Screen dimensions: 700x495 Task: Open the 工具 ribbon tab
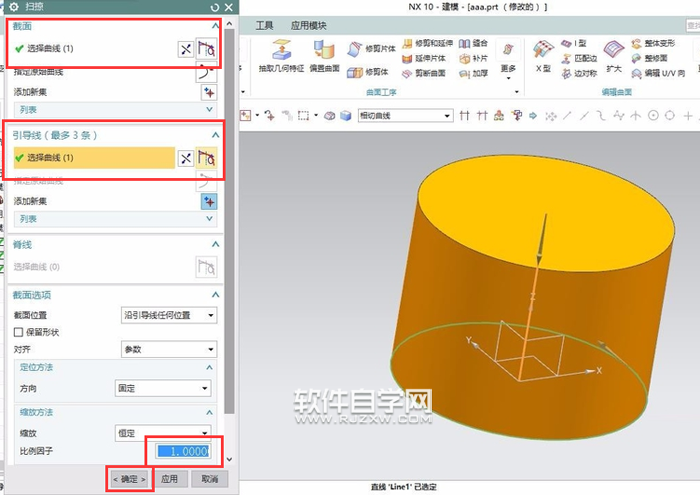click(264, 26)
